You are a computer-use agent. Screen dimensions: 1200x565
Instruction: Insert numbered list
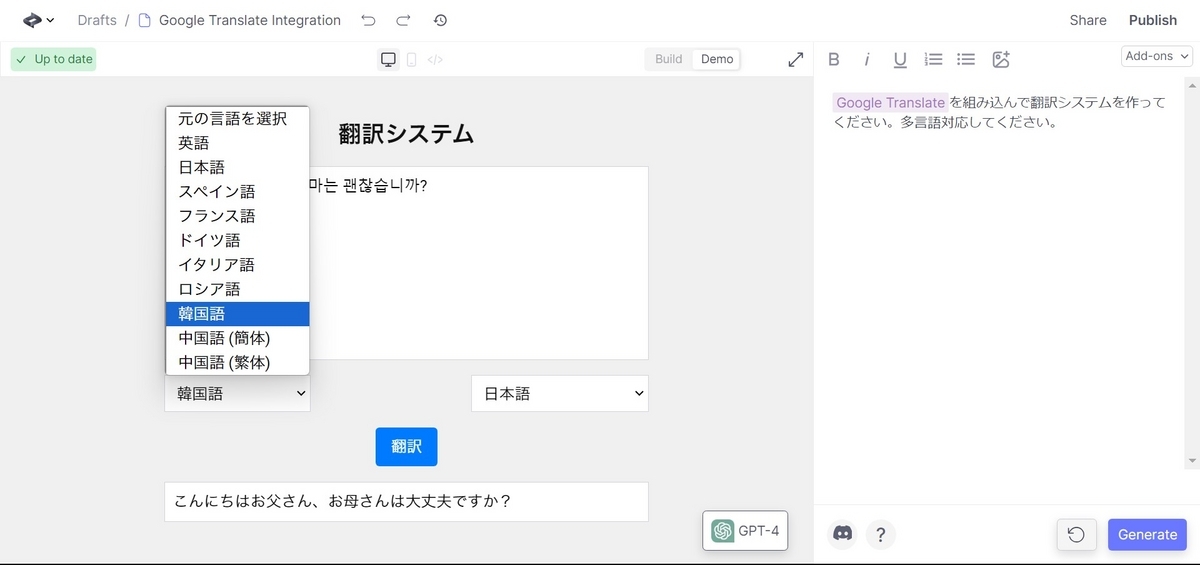point(933,59)
